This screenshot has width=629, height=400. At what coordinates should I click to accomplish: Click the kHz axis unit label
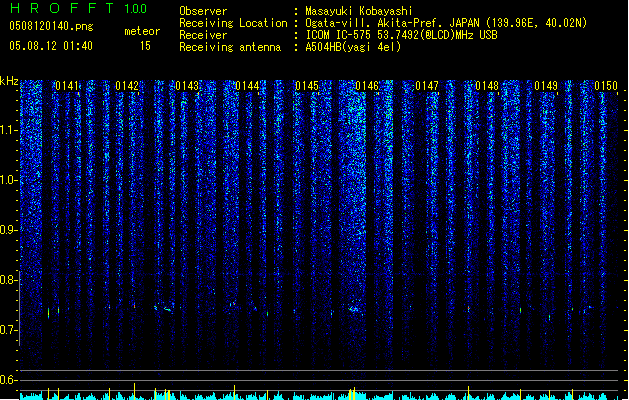pyautogui.click(x=9, y=81)
